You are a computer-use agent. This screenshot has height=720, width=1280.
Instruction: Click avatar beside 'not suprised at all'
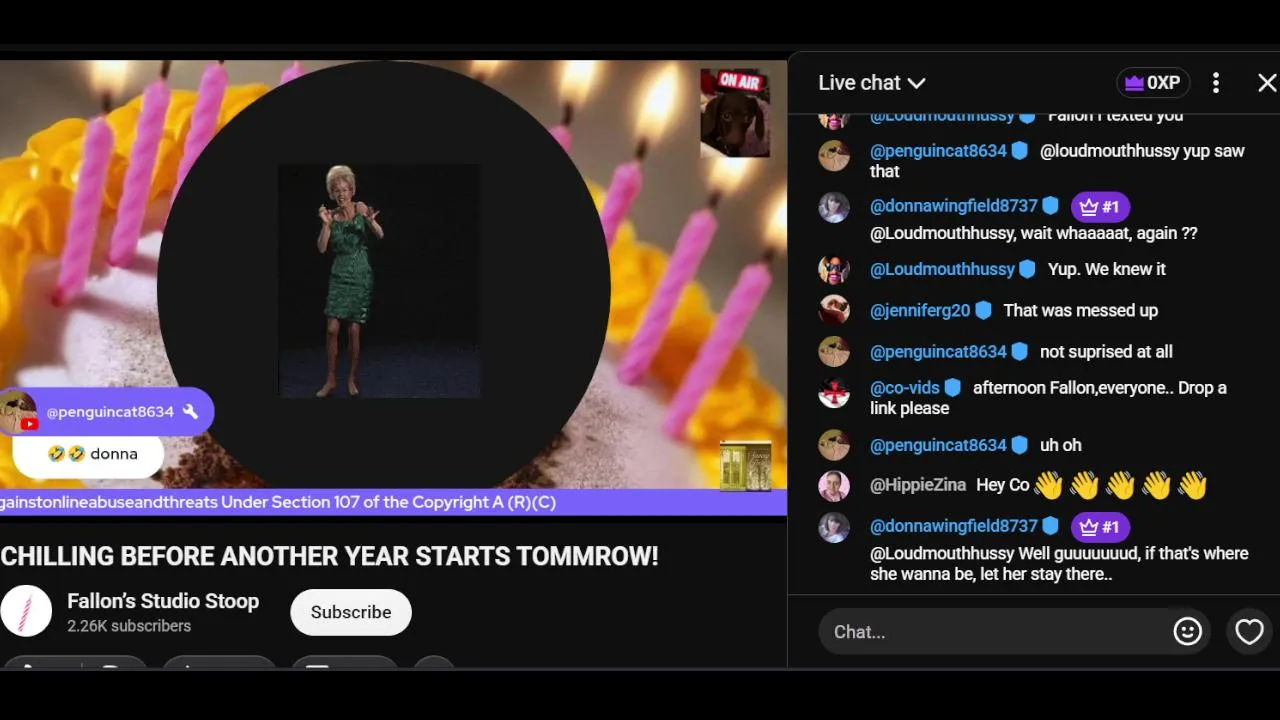834,352
